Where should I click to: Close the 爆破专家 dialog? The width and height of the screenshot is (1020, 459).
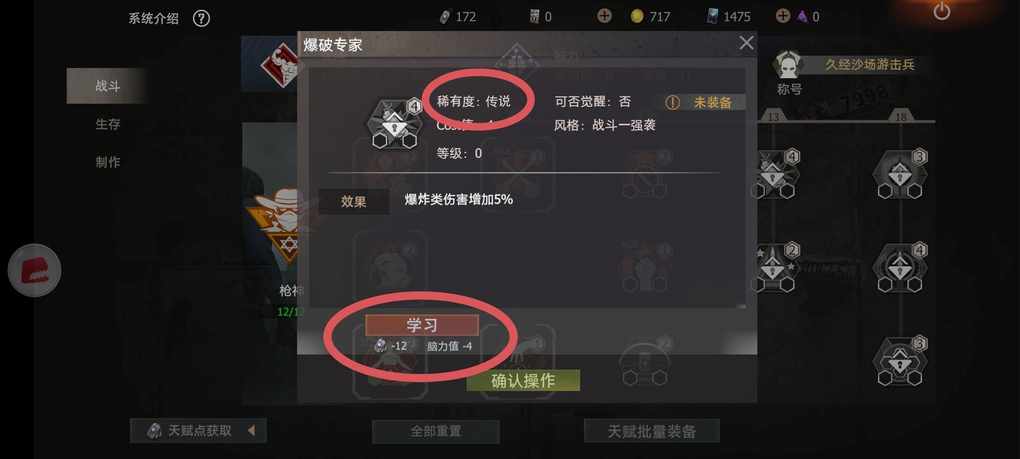coord(746,44)
